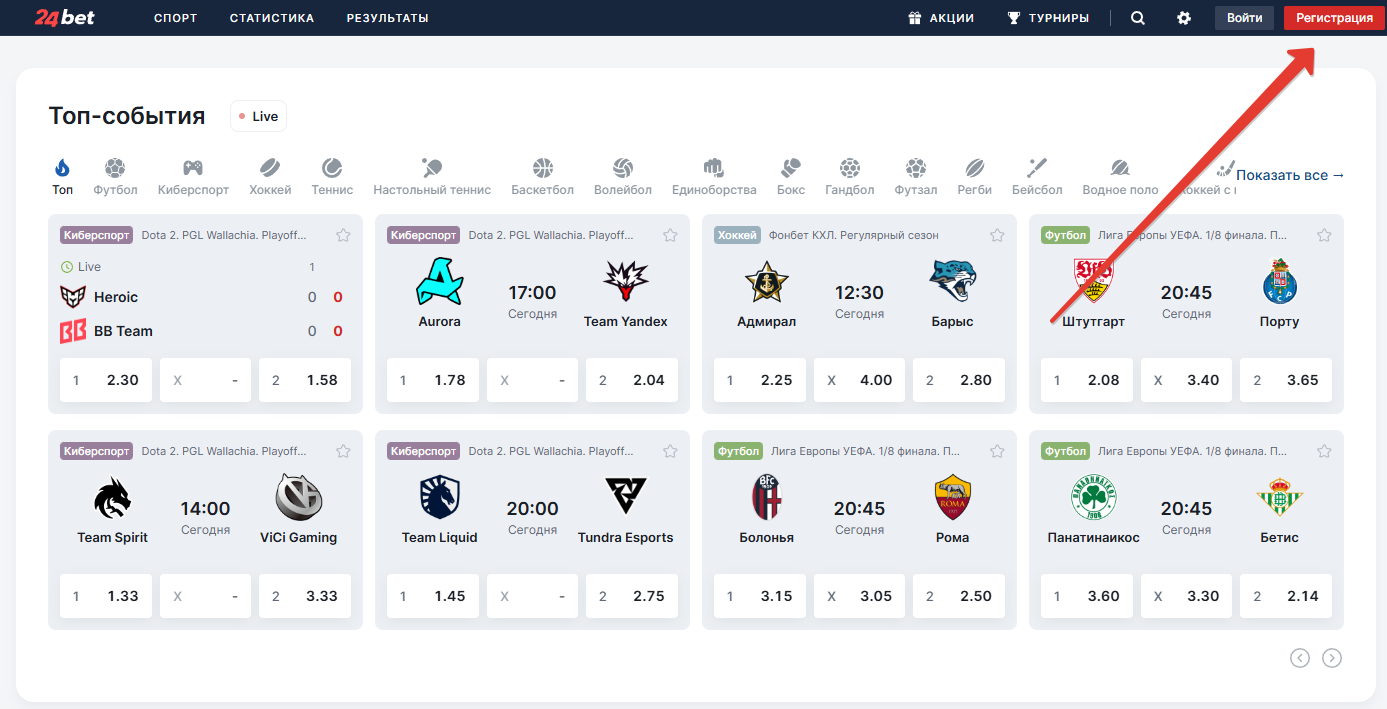Screen dimensions: 1387x709
Task: Open the Результаты menu item
Action: point(387,18)
